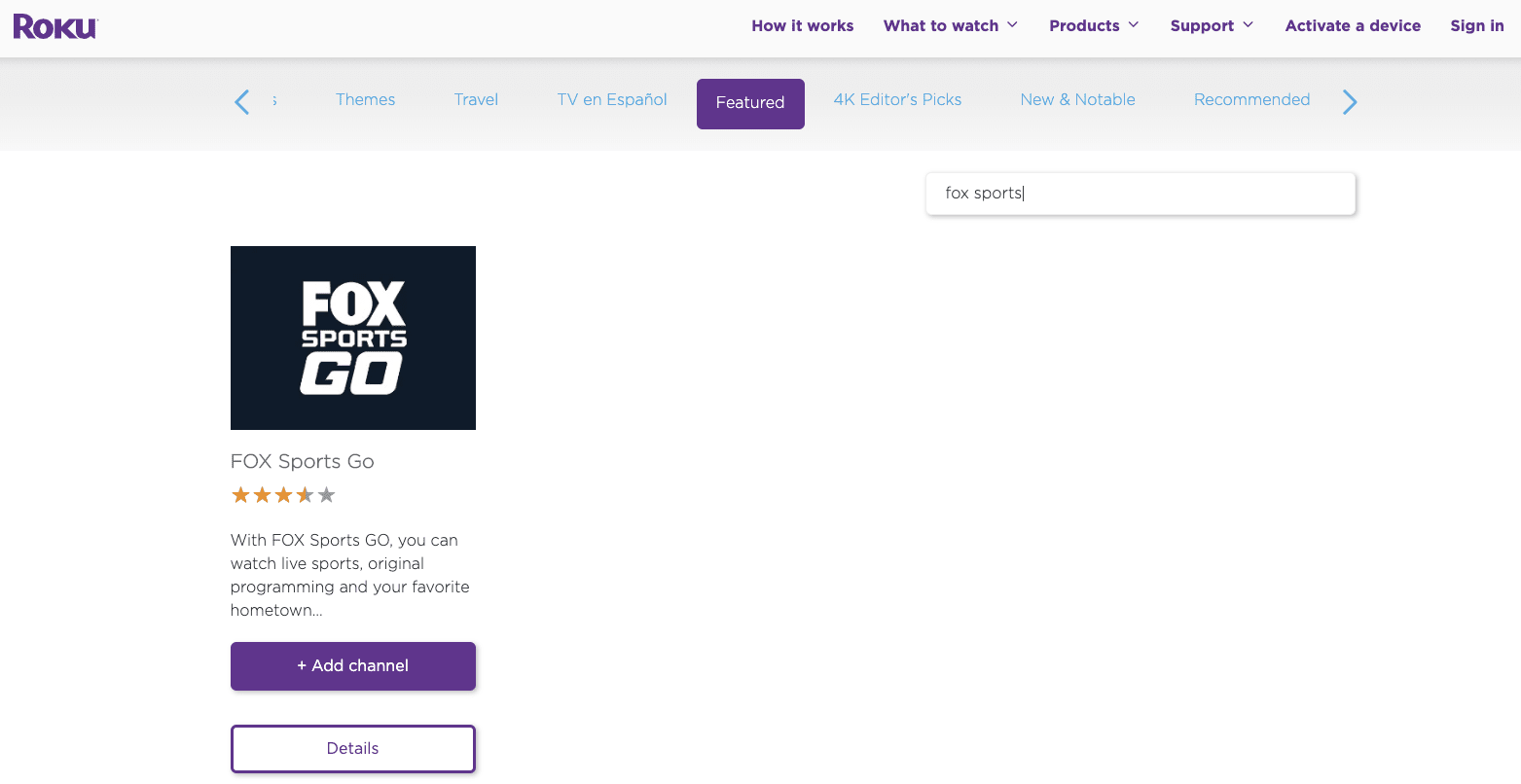
Task: Select the TV en Español tab
Action: point(612,100)
